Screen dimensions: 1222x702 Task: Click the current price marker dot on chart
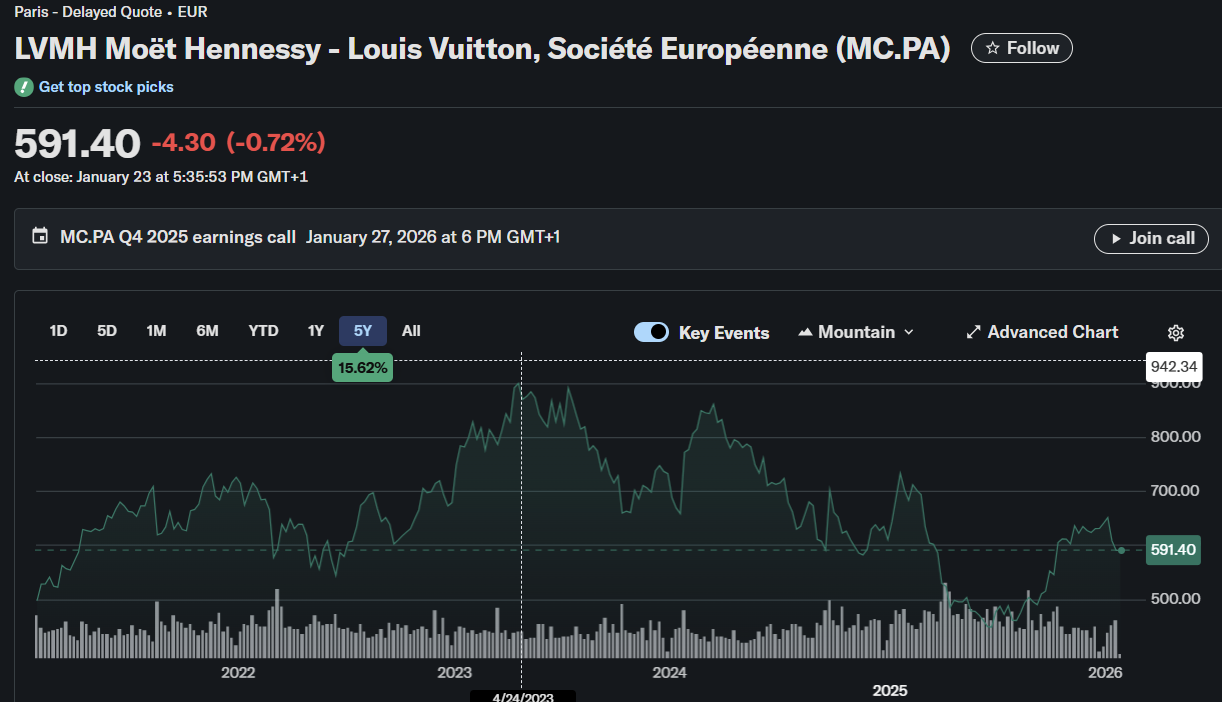coord(1122,549)
